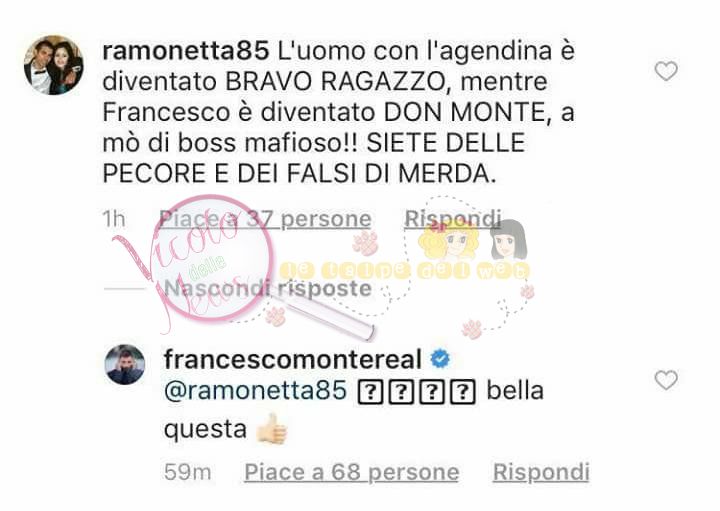Click the blue verified badge

tap(440, 359)
